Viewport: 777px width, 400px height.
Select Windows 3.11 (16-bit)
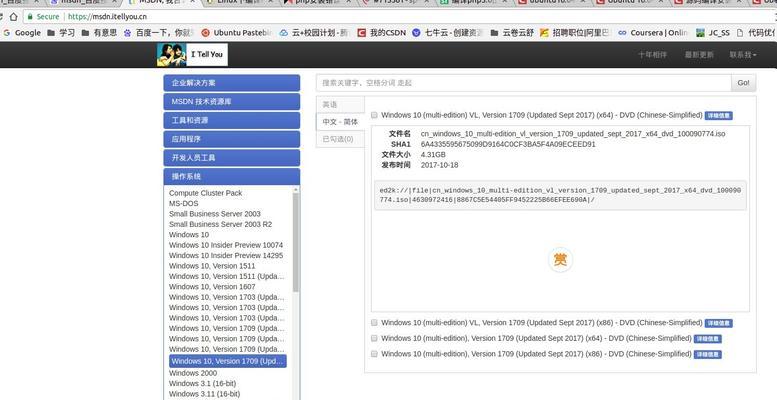tap(204, 394)
